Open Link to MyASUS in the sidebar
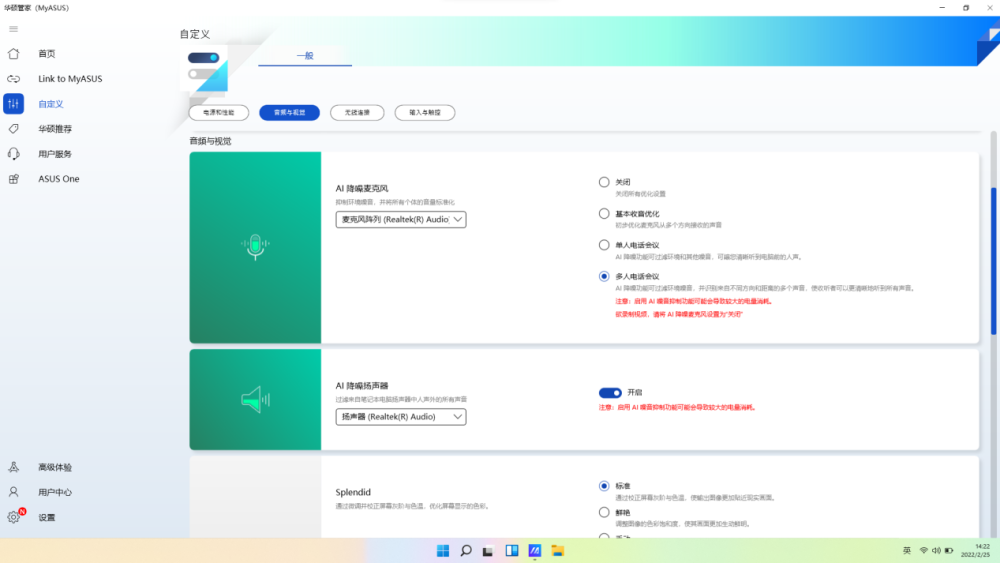The height and width of the screenshot is (563, 1000). tap(70, 78)
